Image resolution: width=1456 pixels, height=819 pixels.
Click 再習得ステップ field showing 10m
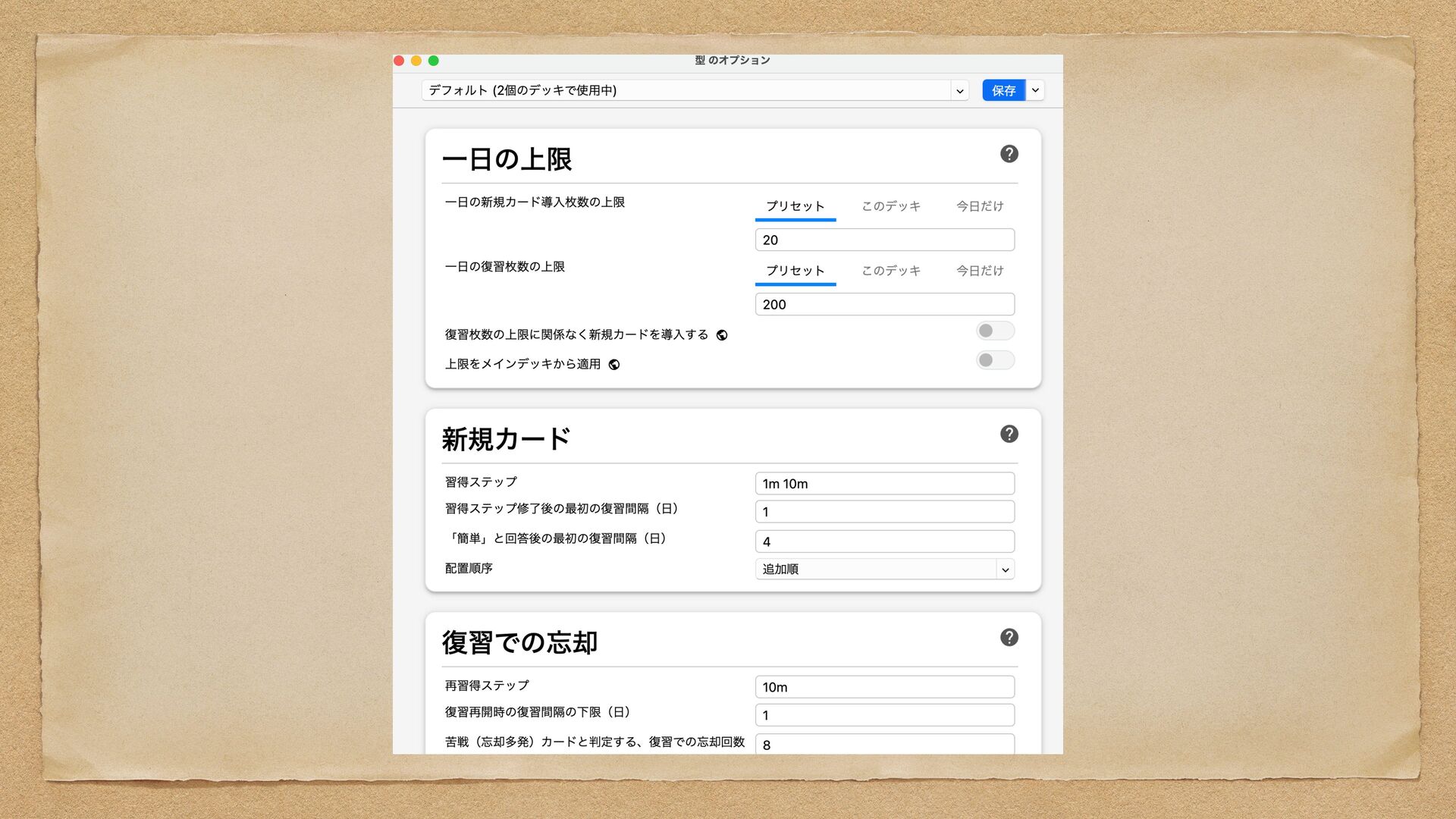[884, 687]
